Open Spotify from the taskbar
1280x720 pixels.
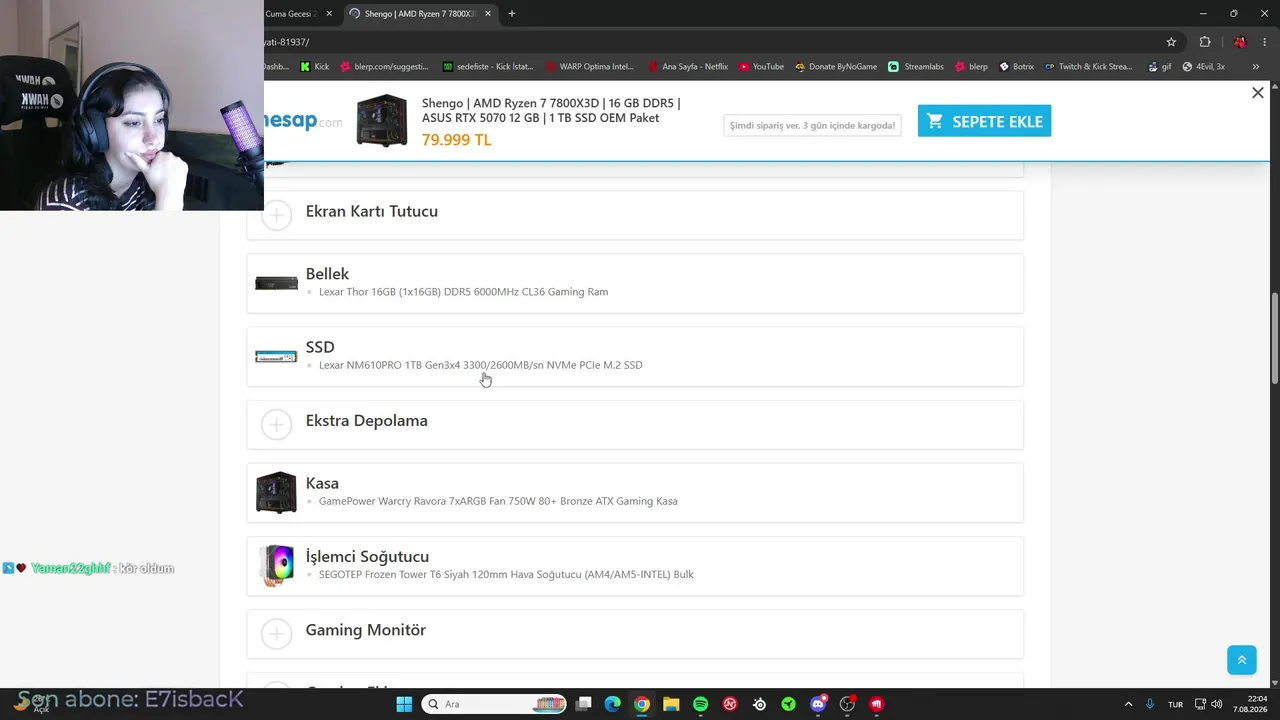pyautogui.click(x=701, y=704)
